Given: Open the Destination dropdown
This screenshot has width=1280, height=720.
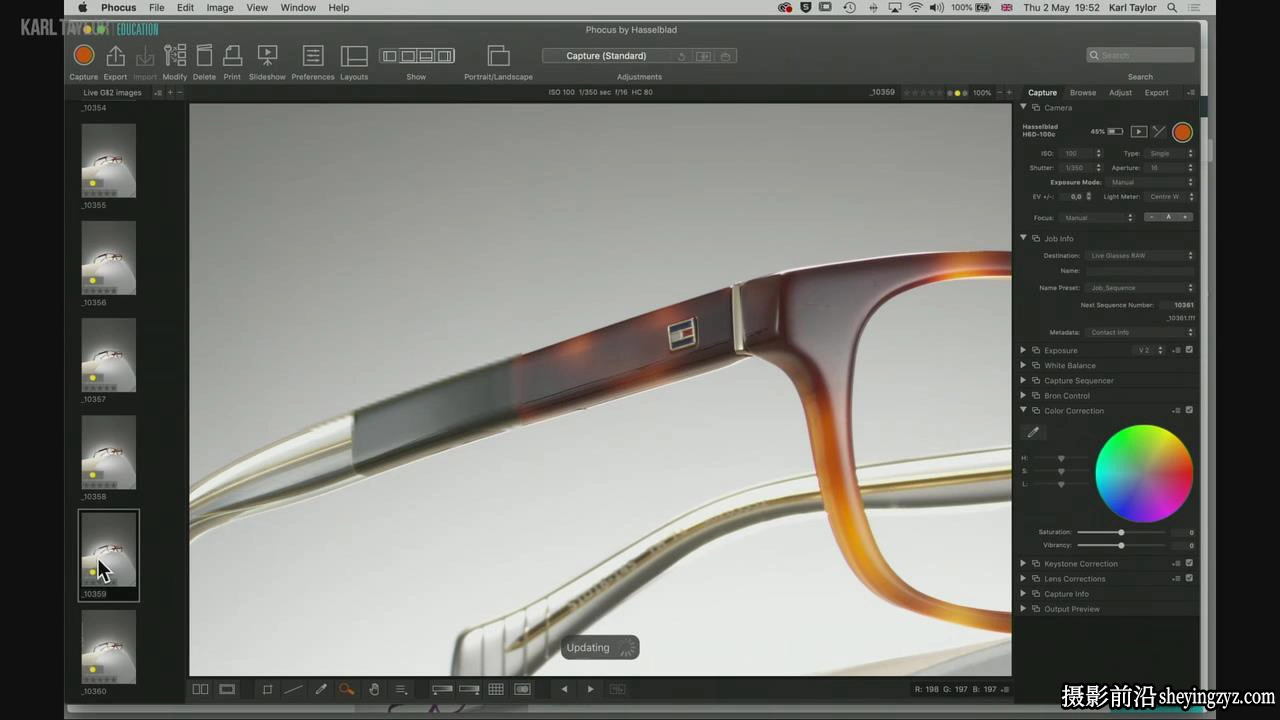Looking at the screenshot, I should [x=1140, y=256].
